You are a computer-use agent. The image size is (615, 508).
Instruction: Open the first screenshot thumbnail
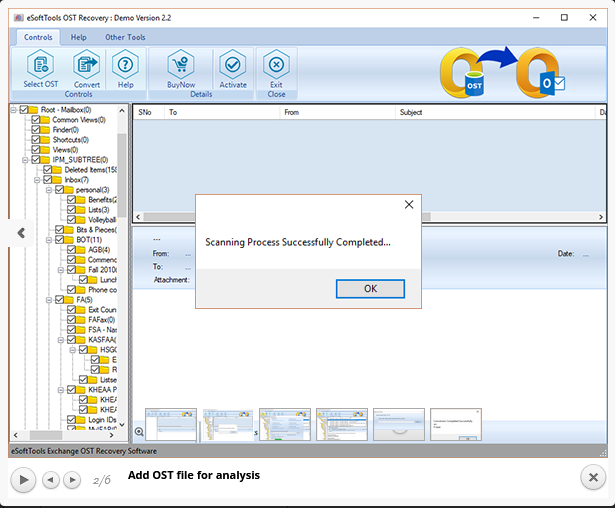171,424
